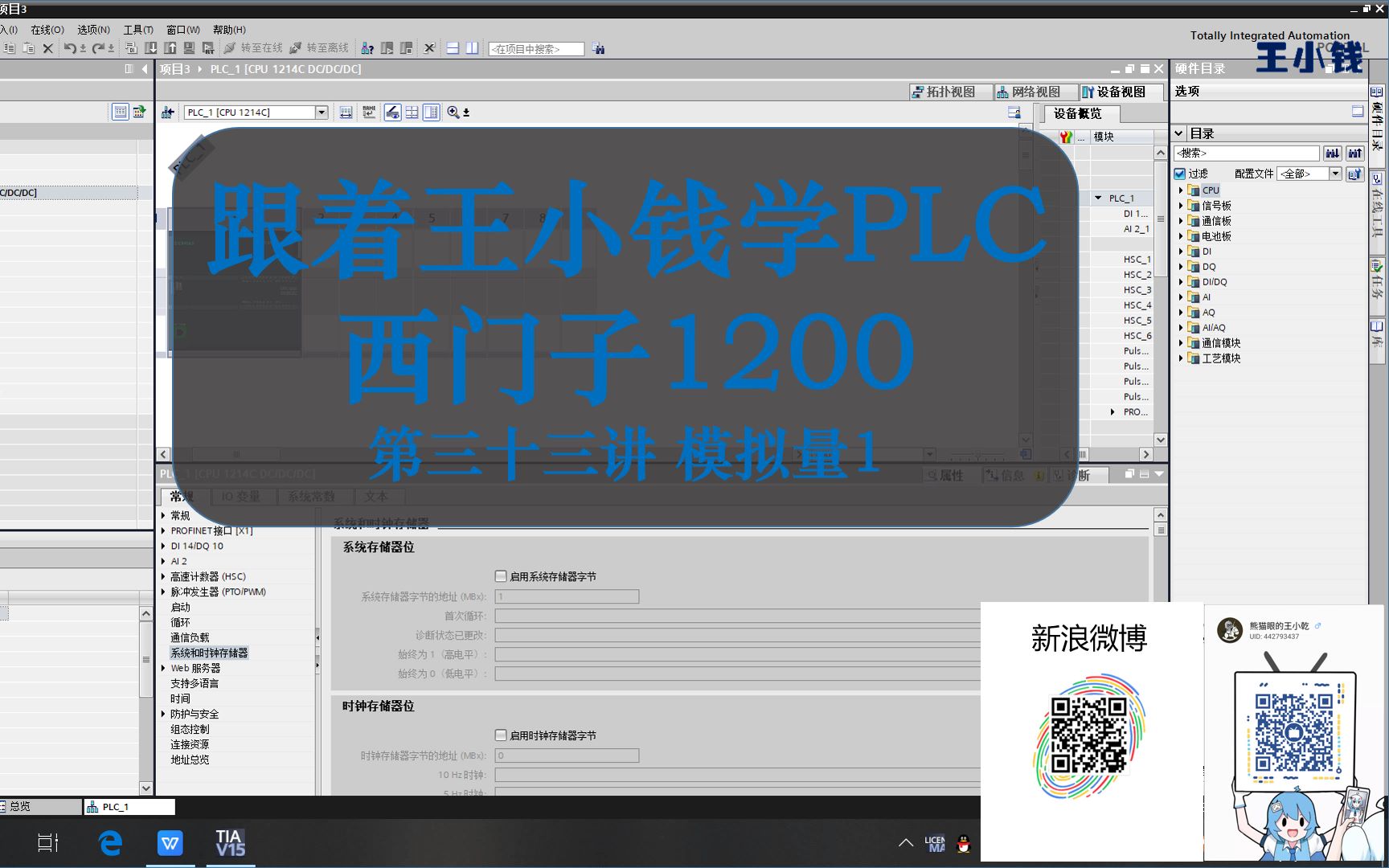Open Task View on the taskbar
The image size is (1389, 868).
[48, 843]
